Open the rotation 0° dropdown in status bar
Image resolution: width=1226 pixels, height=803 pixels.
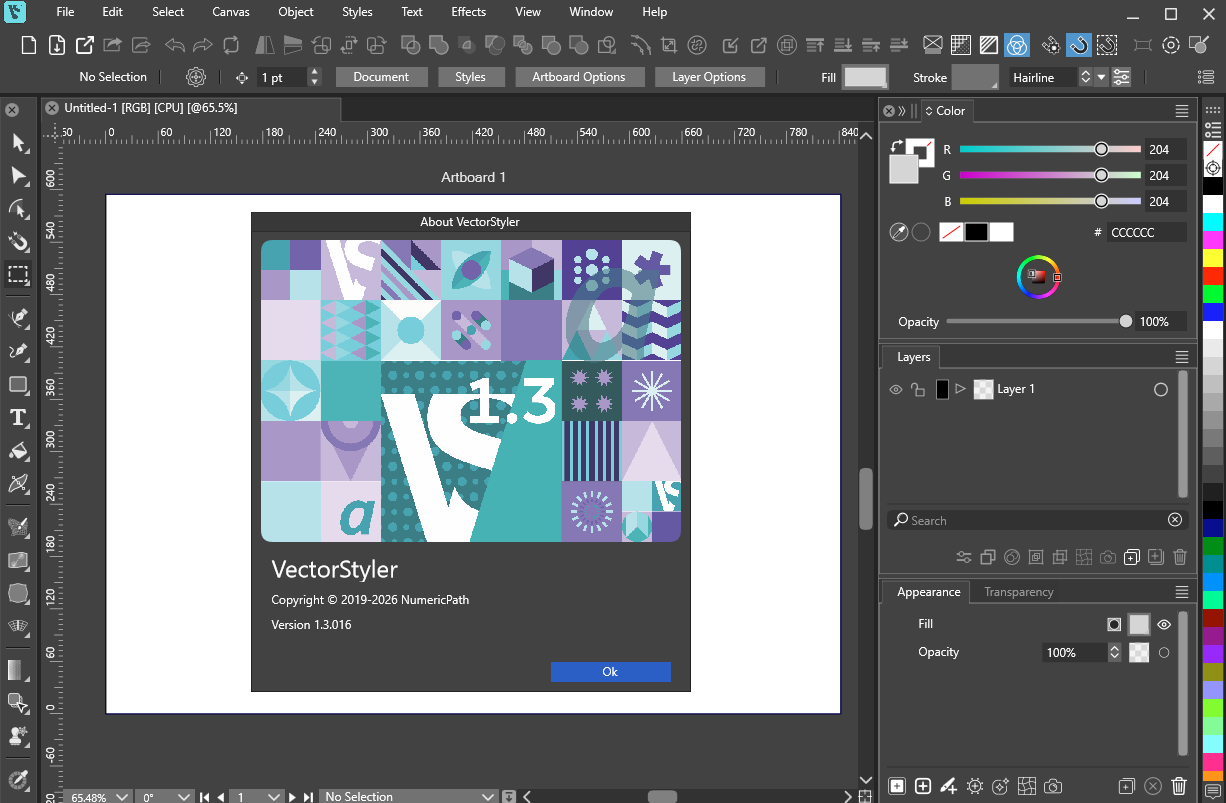coord(183,797)
